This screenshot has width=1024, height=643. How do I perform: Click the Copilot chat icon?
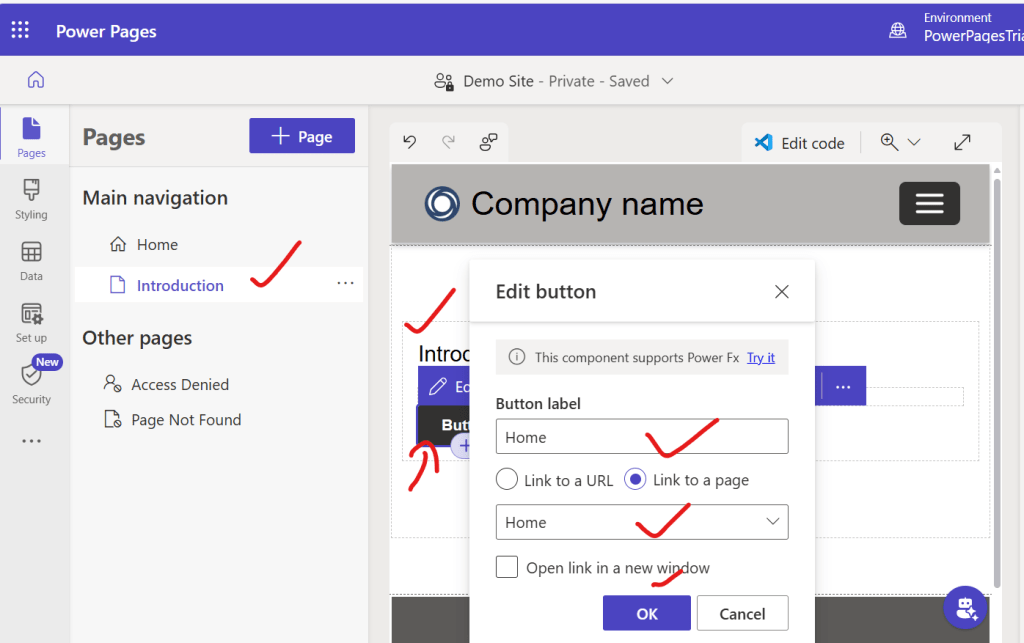point(966,607)
